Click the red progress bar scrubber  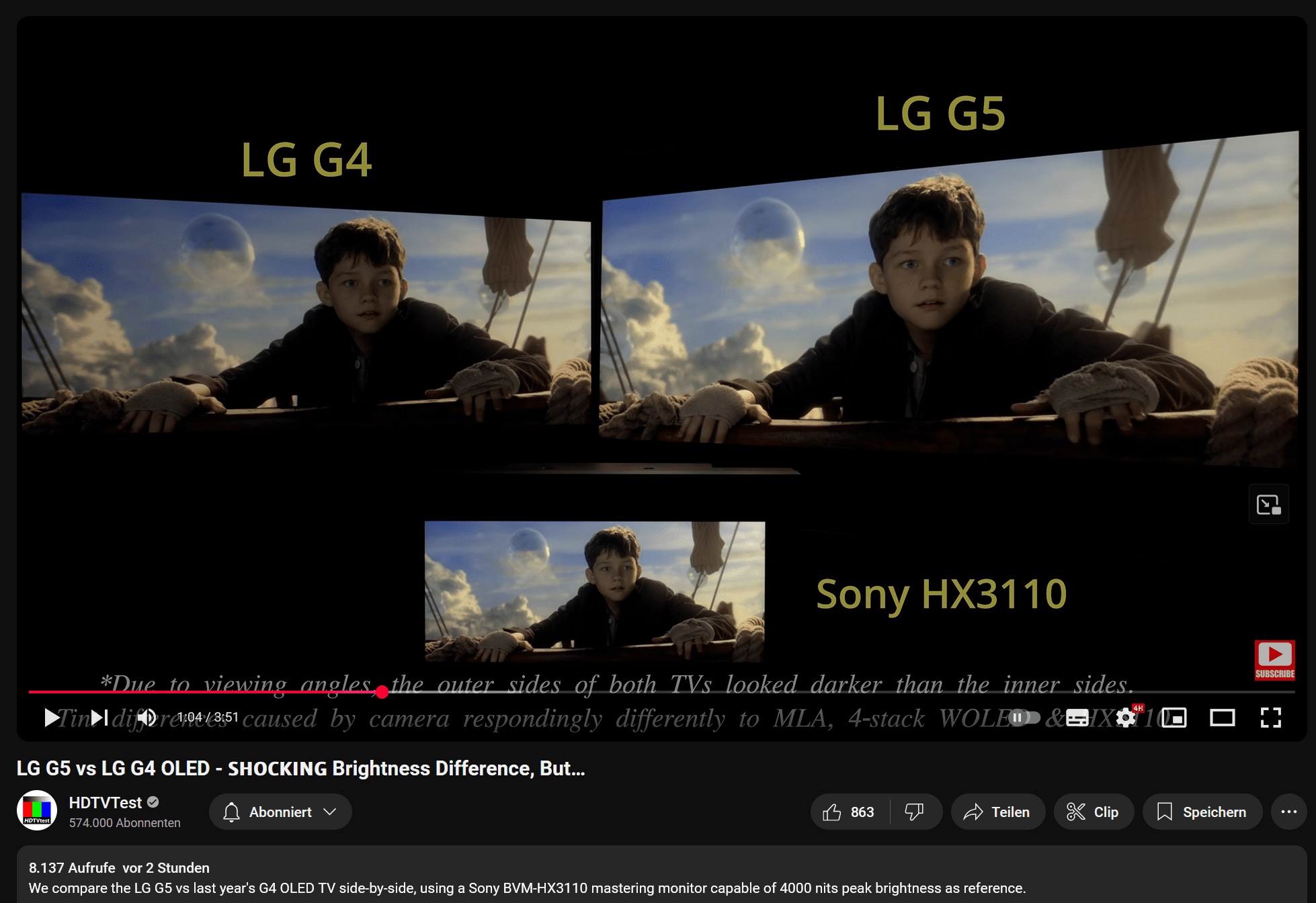[x=382, y=692]
